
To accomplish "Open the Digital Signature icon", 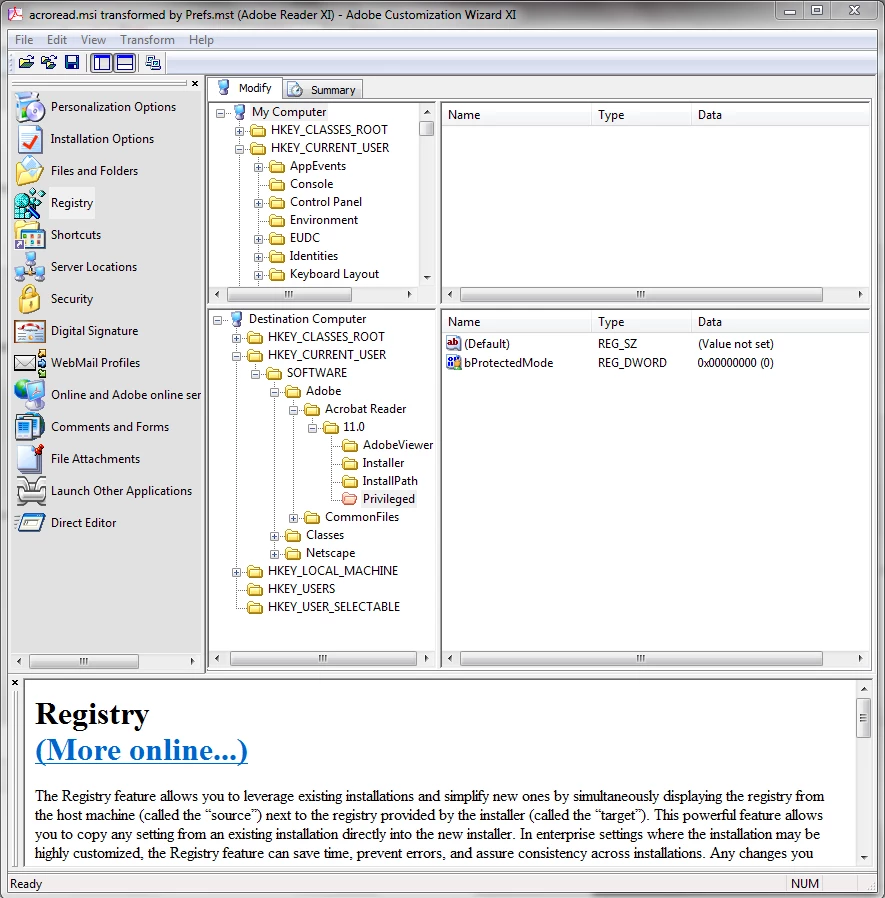I will 30,332.
